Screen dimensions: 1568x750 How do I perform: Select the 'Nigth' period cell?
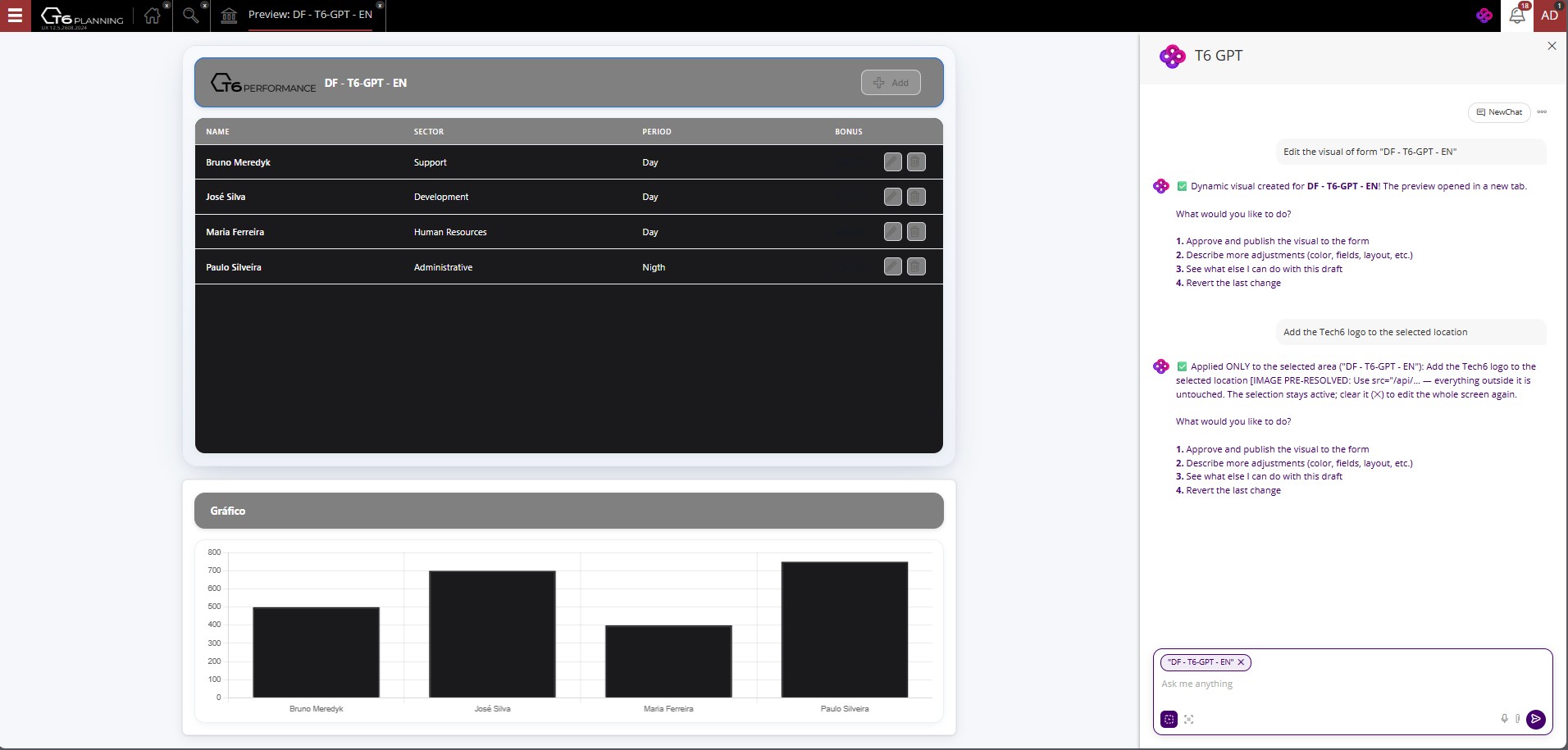(654, 267)
